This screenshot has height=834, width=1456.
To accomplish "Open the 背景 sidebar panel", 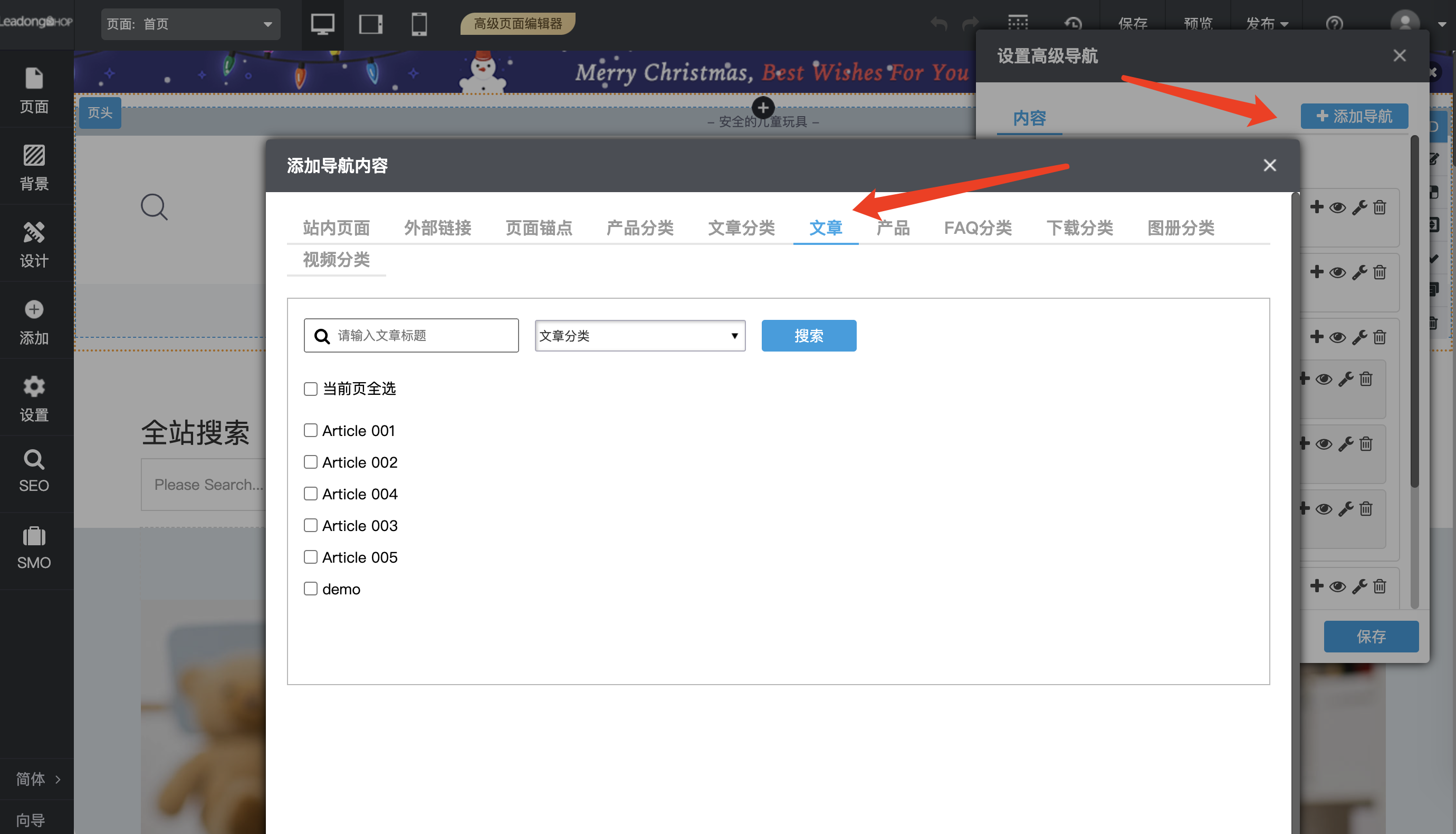I will point(34,166).
